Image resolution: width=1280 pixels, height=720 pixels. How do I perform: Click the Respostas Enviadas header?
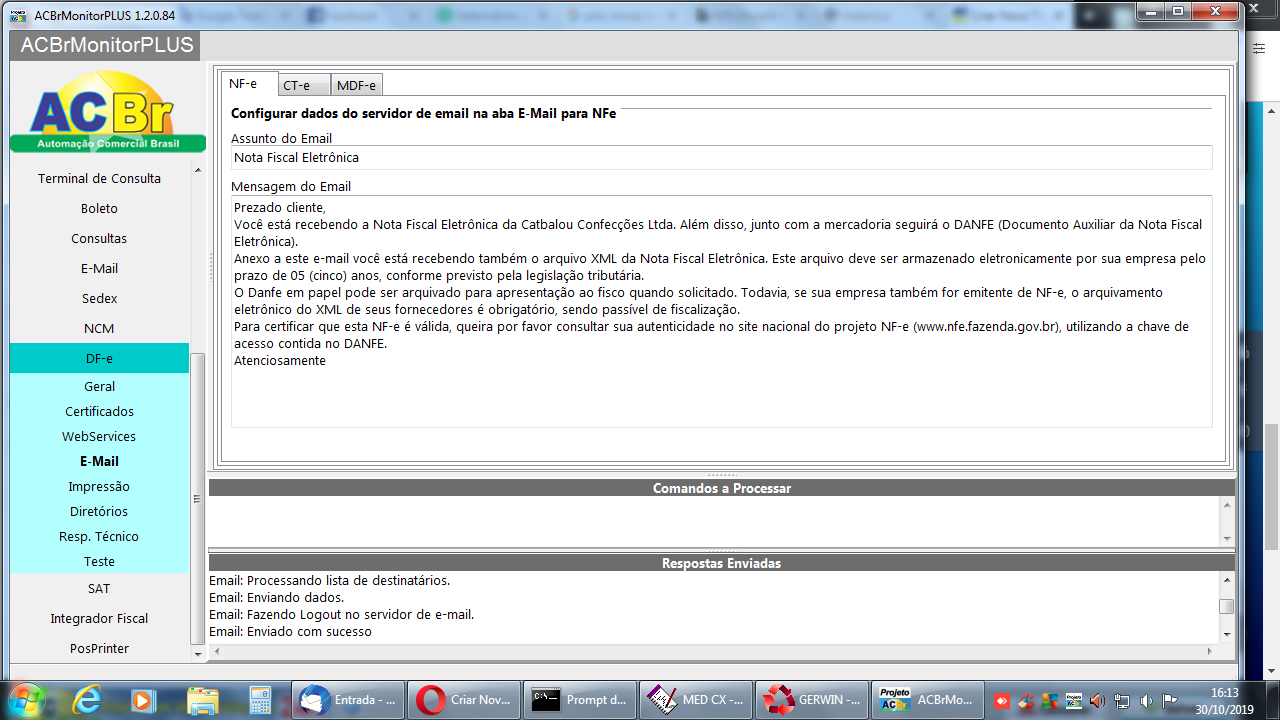click(x=722, y=563)
